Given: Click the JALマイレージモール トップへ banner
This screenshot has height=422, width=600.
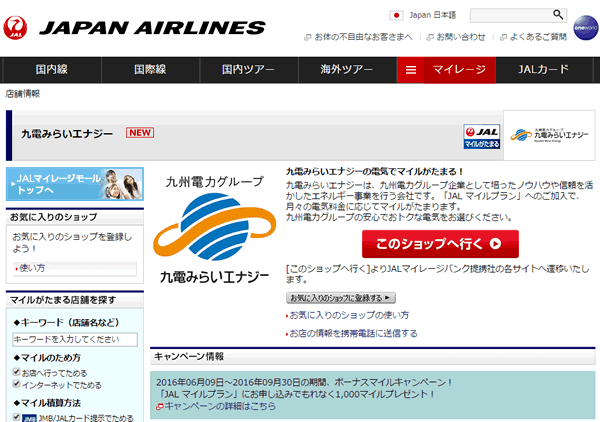Looking at the screenshot, I should [75, 182].
